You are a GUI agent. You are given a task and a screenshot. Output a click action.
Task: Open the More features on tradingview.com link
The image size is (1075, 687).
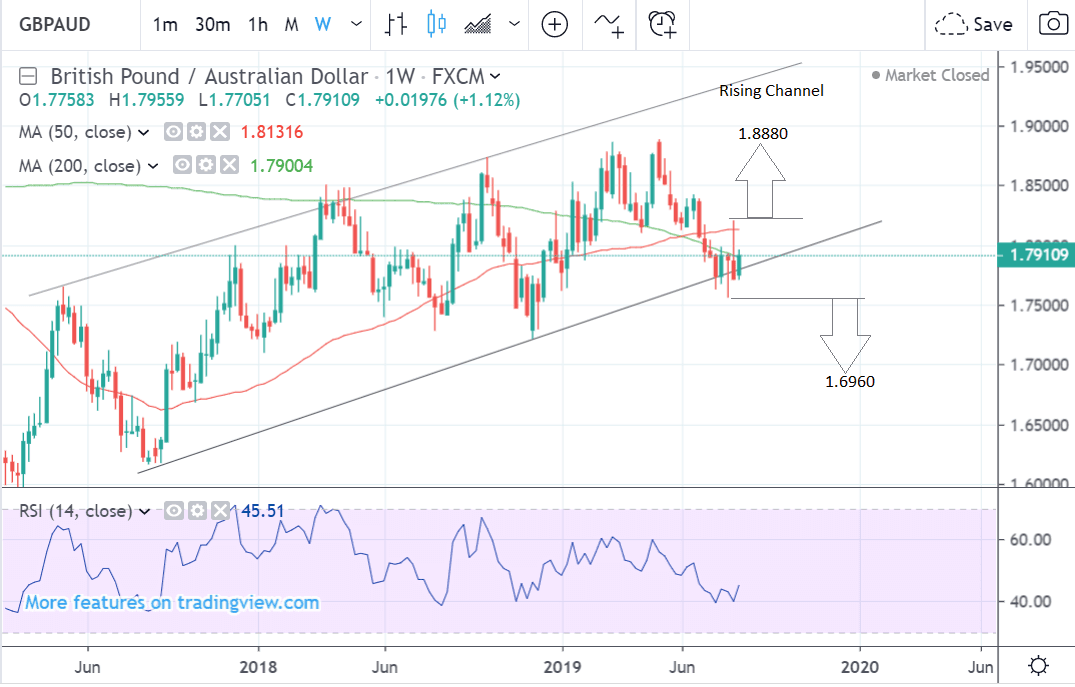172,602
